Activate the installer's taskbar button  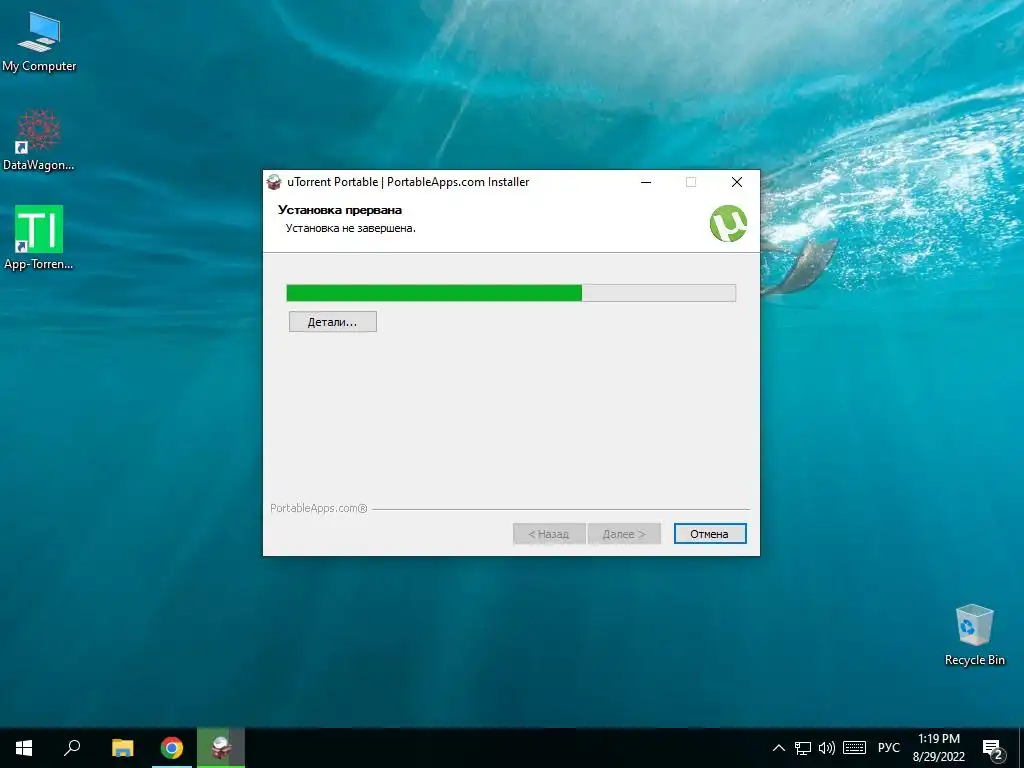click(x=221, y=748)
